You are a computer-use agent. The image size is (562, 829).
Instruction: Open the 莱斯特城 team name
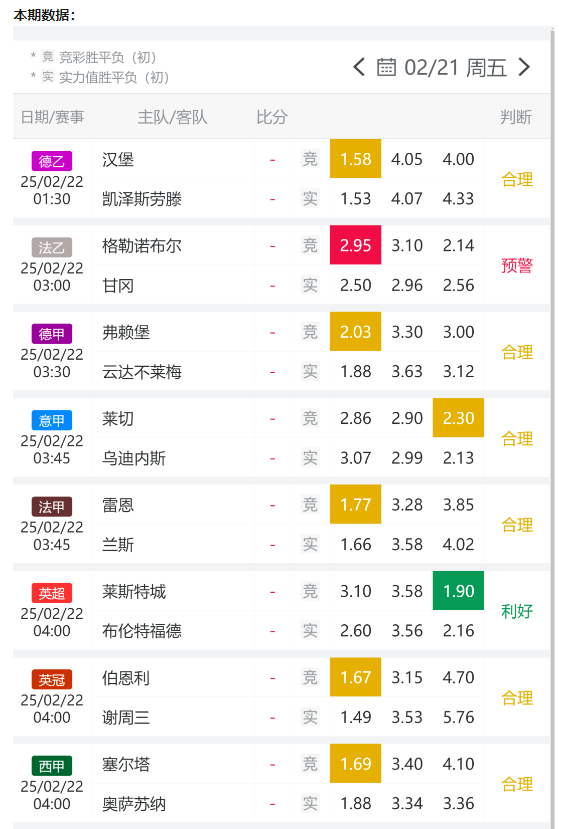tap(134, 591)
